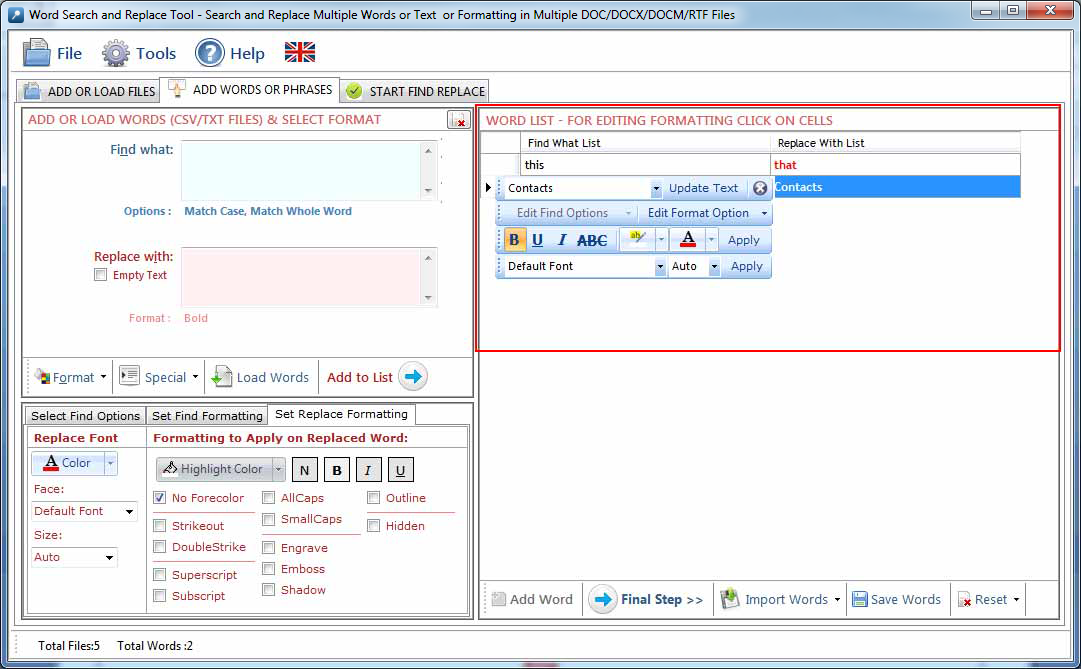Click the clear-form icon beside the ADD OR LOAD WORDS header

tap(458, 120)
